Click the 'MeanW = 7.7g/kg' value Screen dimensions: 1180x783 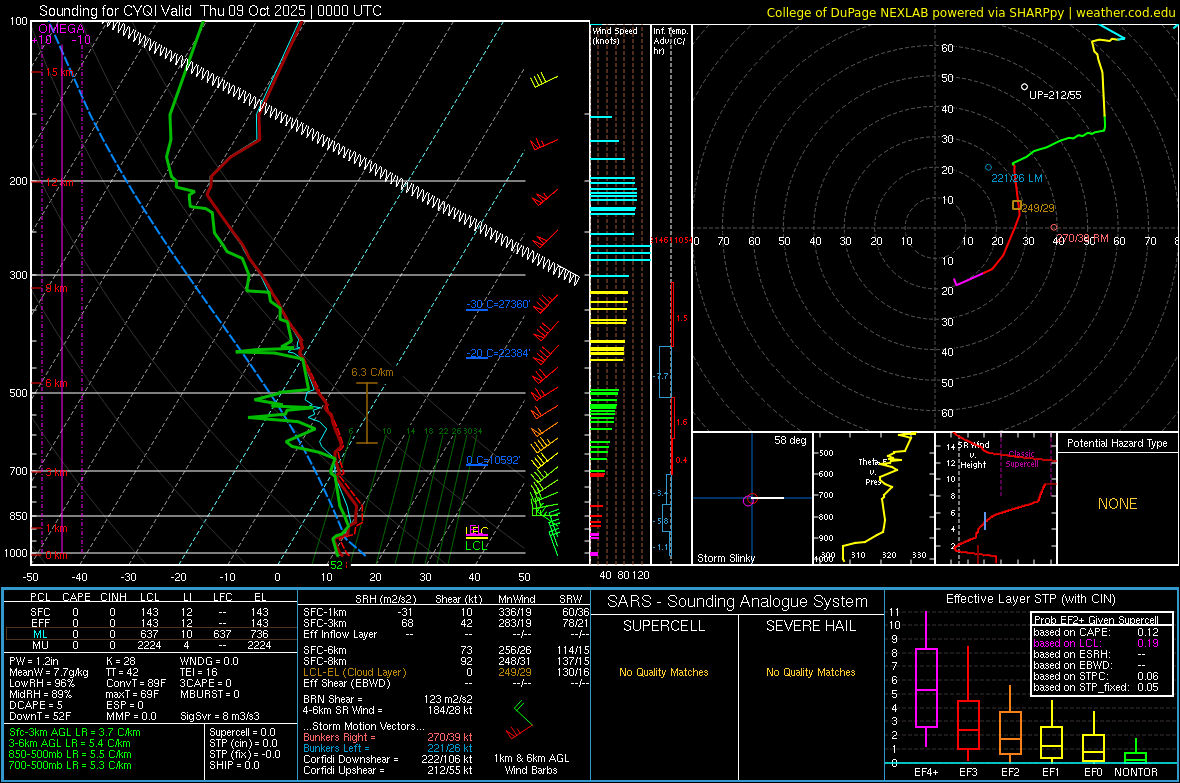pos(48,672)
